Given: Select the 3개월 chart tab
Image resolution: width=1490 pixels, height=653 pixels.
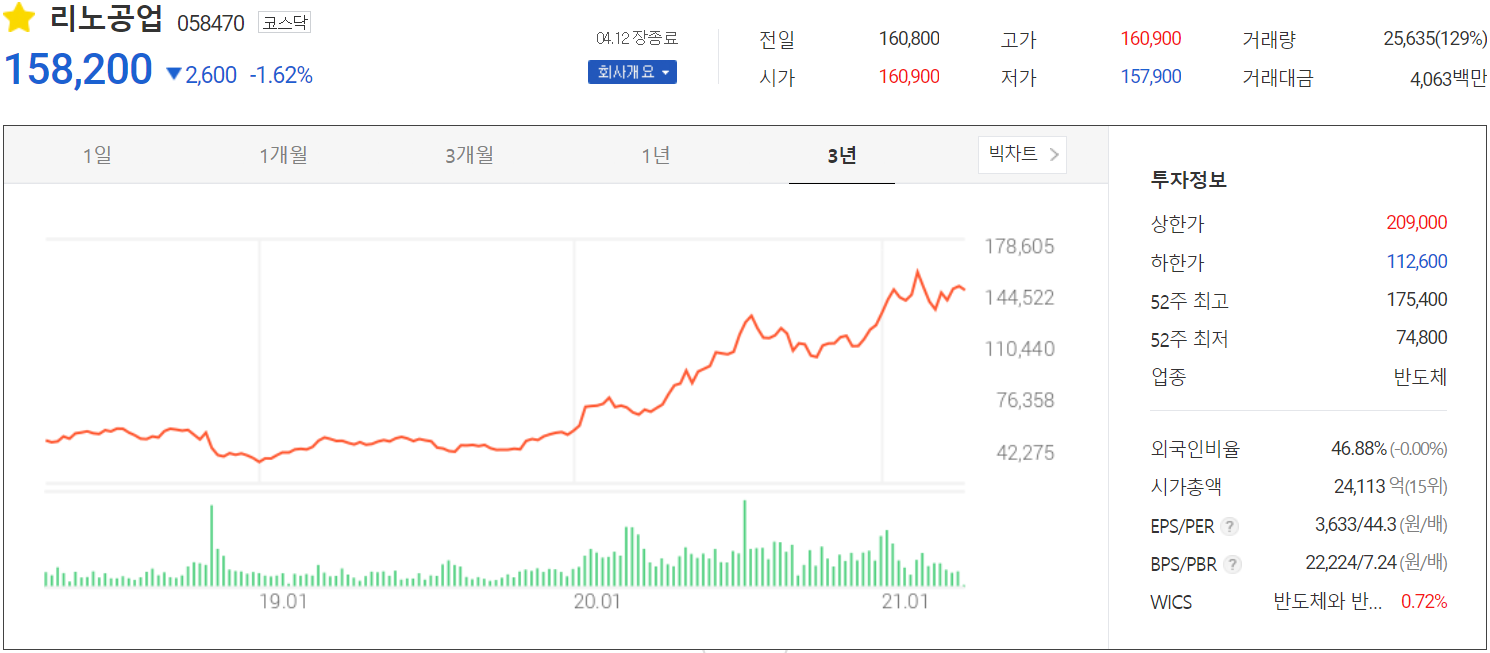Looking at the screenshot, I should coord(469,155).
